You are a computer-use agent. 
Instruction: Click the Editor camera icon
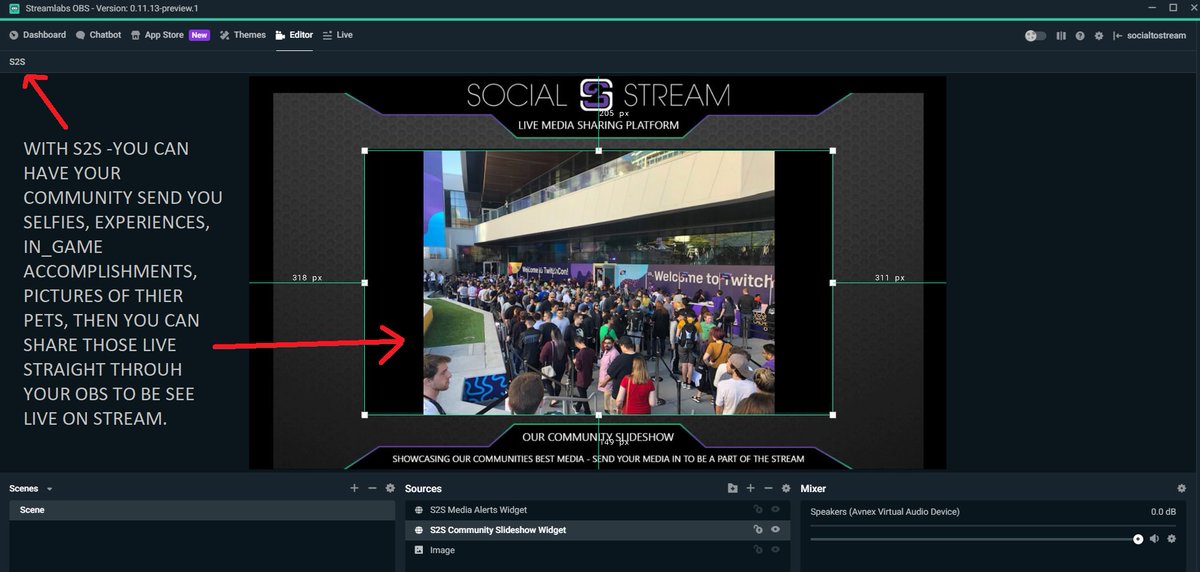coord(281,35)
